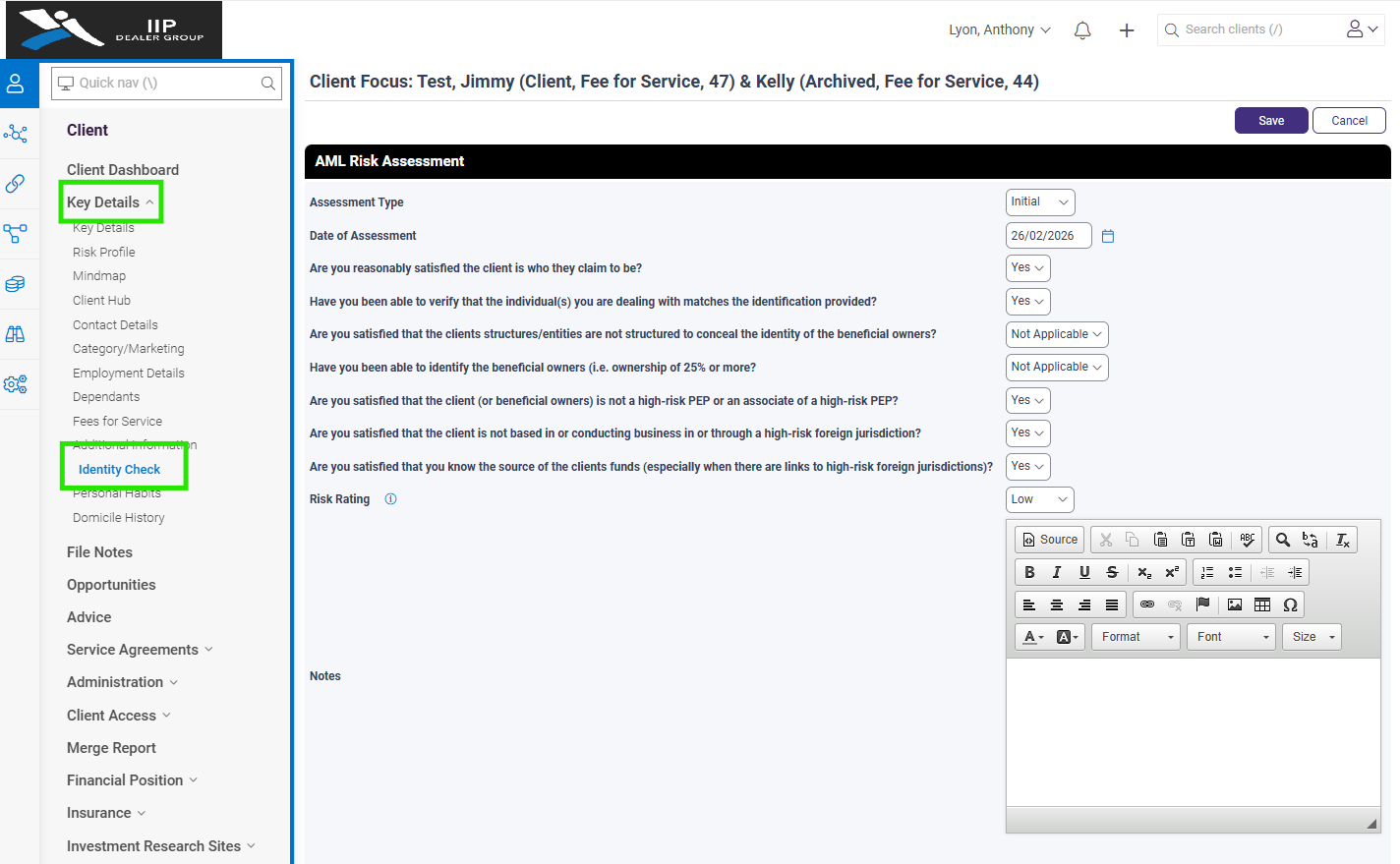Viewport: 1400px width, 864px height.
Task: Open Client Dashboard in the sidebar
Action: click(x=123, y=170)
